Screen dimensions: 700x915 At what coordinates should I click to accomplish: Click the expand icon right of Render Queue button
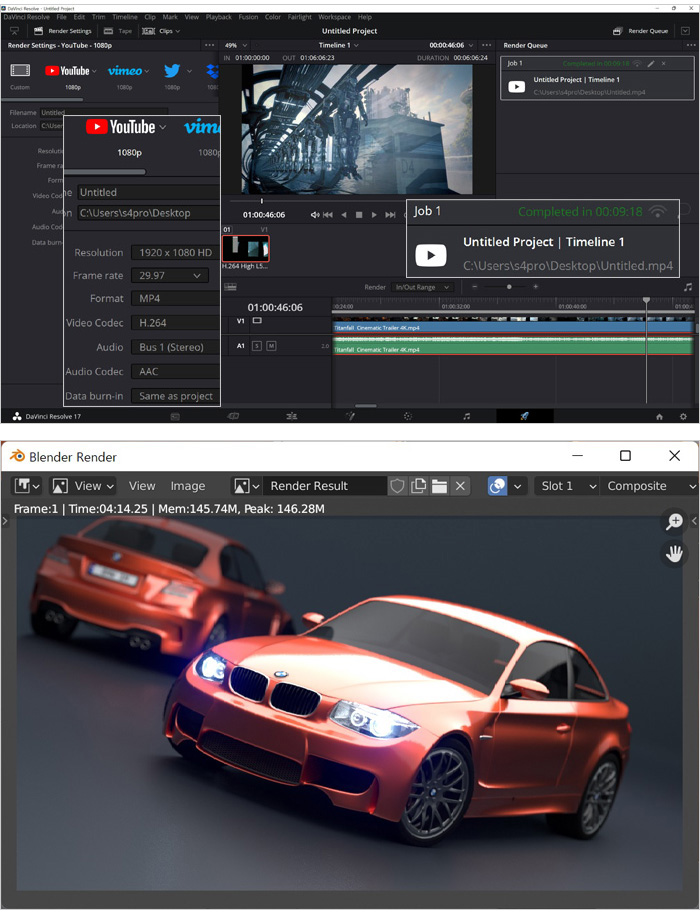click(x=686, y=31)
